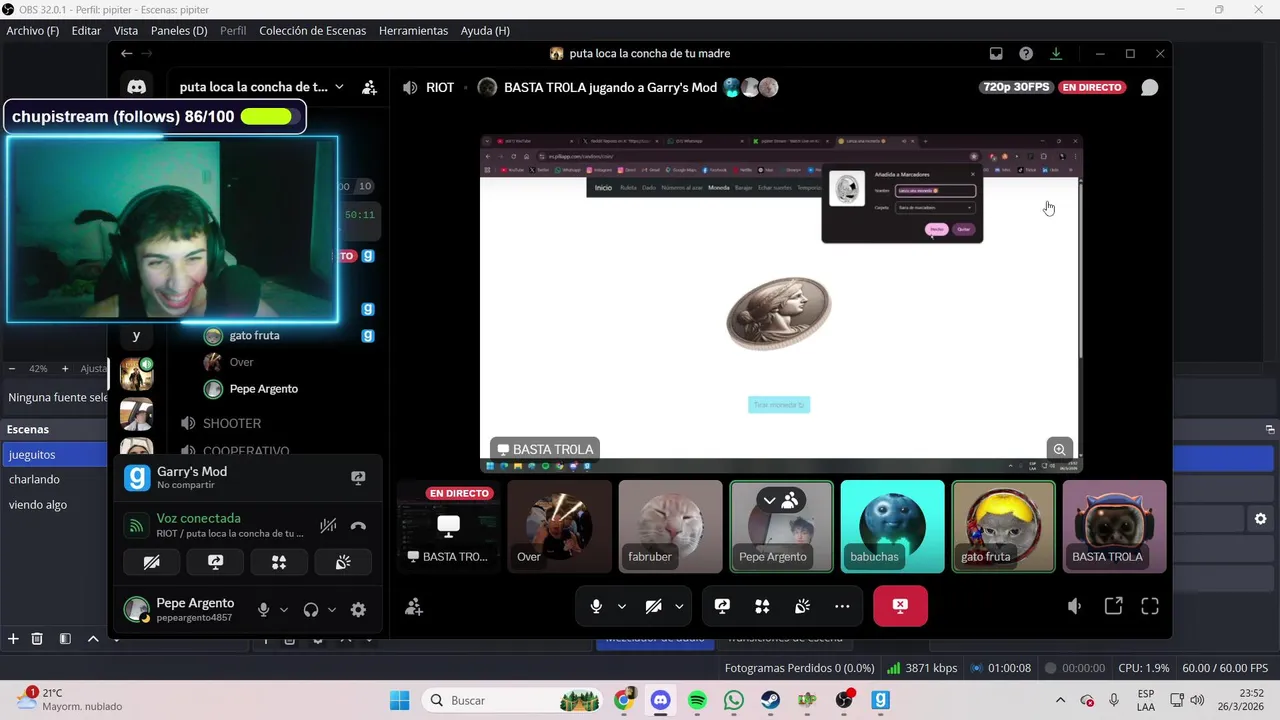Open more options ellipsis in the call controls
The image size is (1280, 720).
(x=842, y=606)
